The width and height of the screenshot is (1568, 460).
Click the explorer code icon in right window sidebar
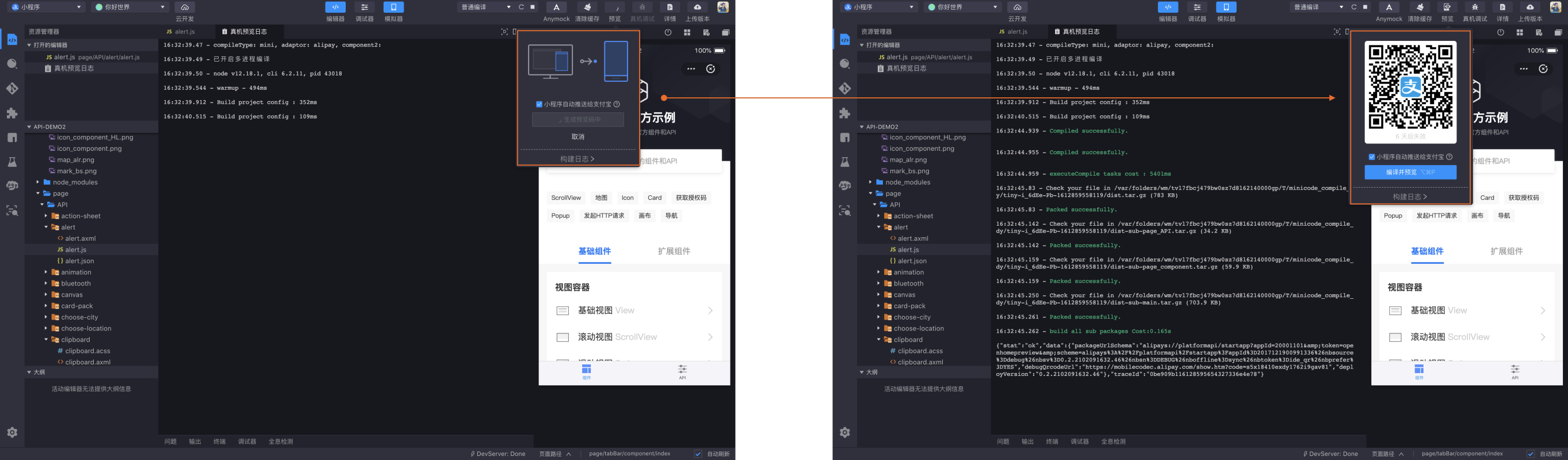(845, 40)
